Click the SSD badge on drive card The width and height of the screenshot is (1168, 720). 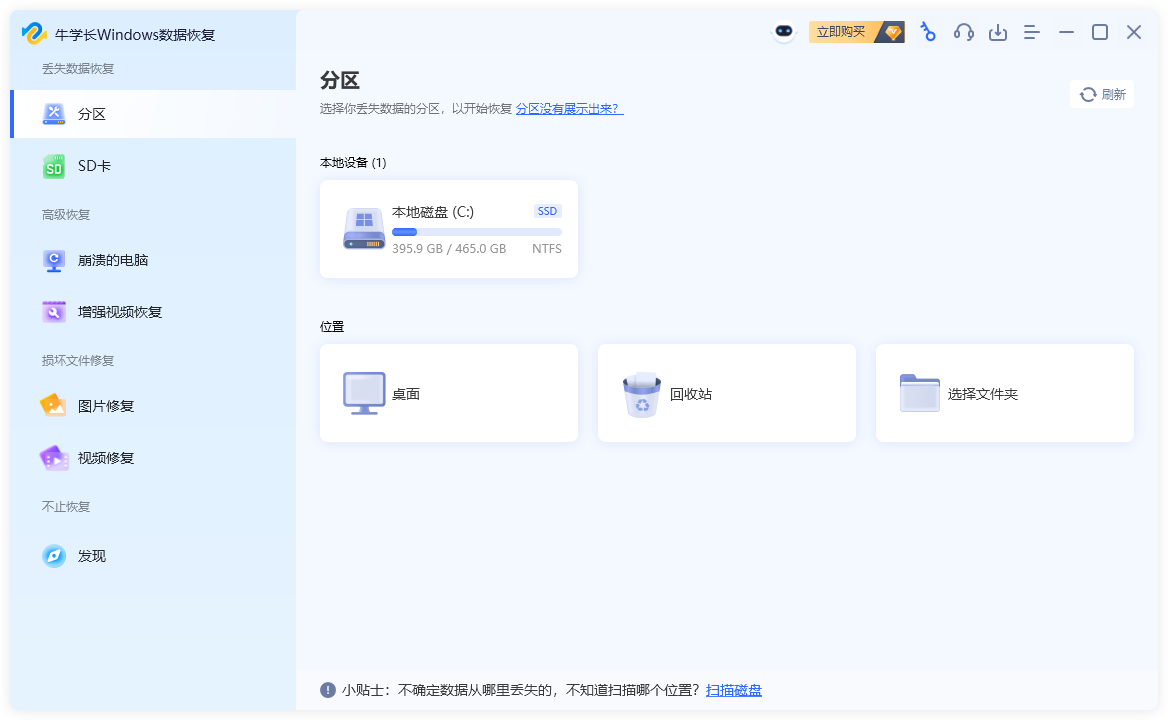[548, 211]
